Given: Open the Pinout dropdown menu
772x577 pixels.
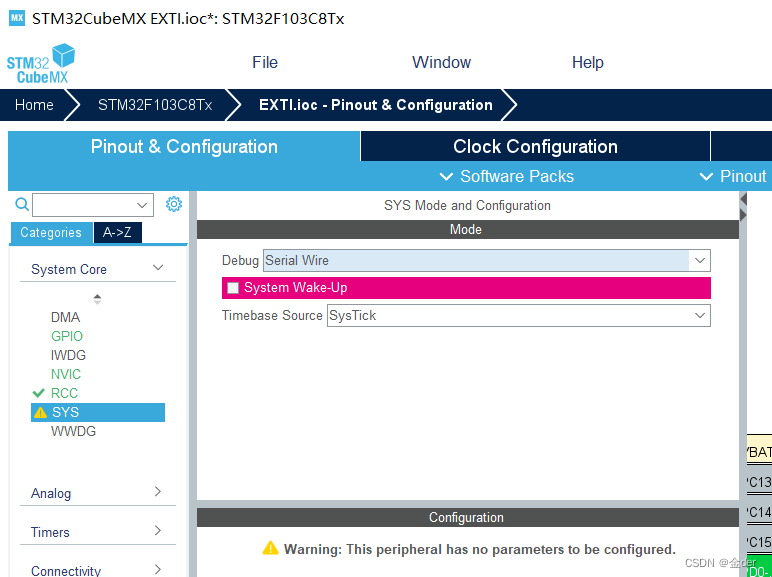Looking at the screenshot, I should pos(734,176).
